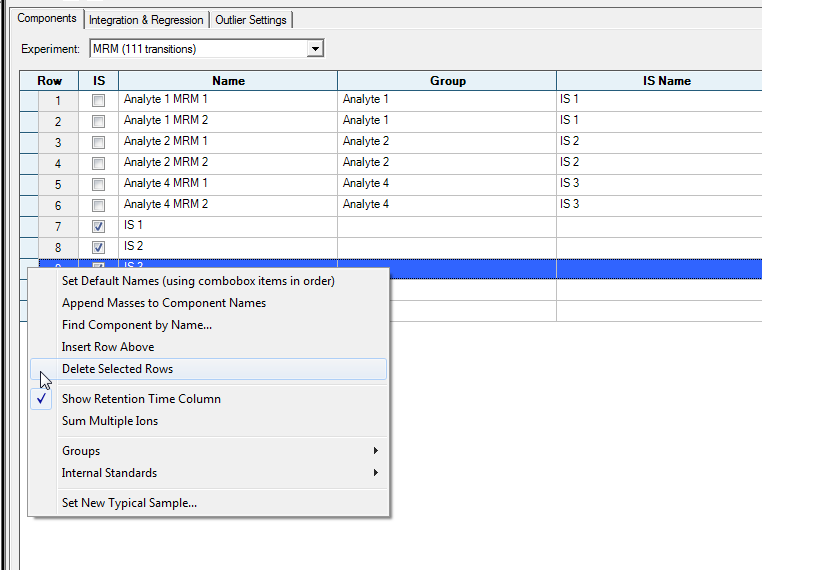The width and height of the screenshot is (819, 570).
Task: Open the Experiment dropdown arrow
Action: click(315, 48)
